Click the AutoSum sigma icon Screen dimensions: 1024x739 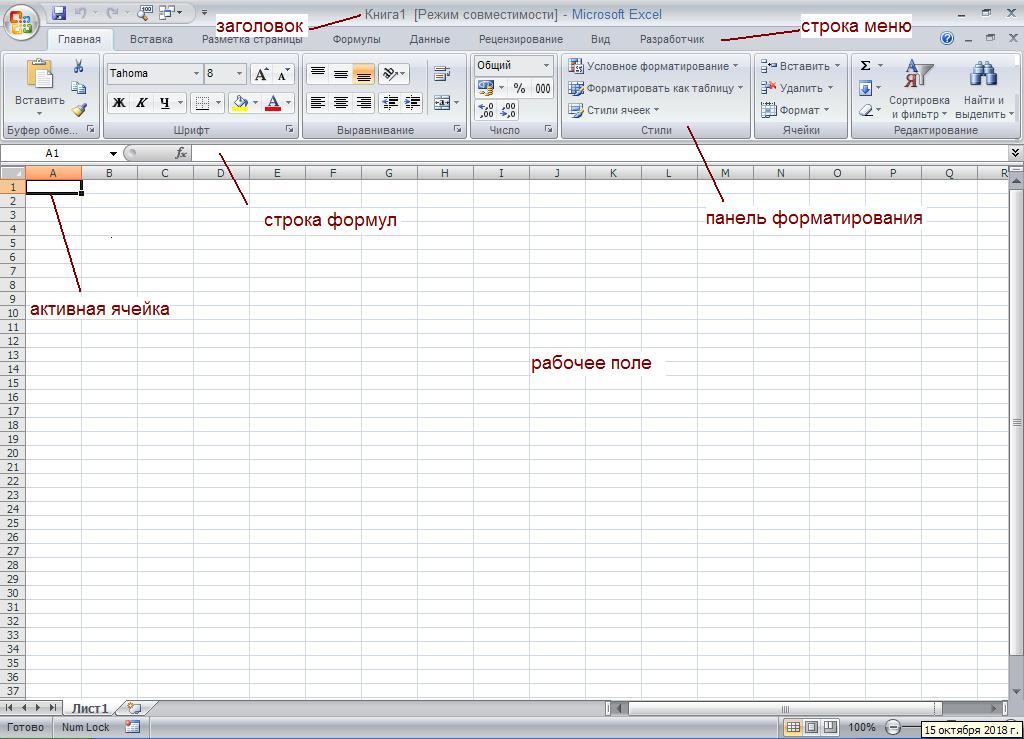[865, 65]
